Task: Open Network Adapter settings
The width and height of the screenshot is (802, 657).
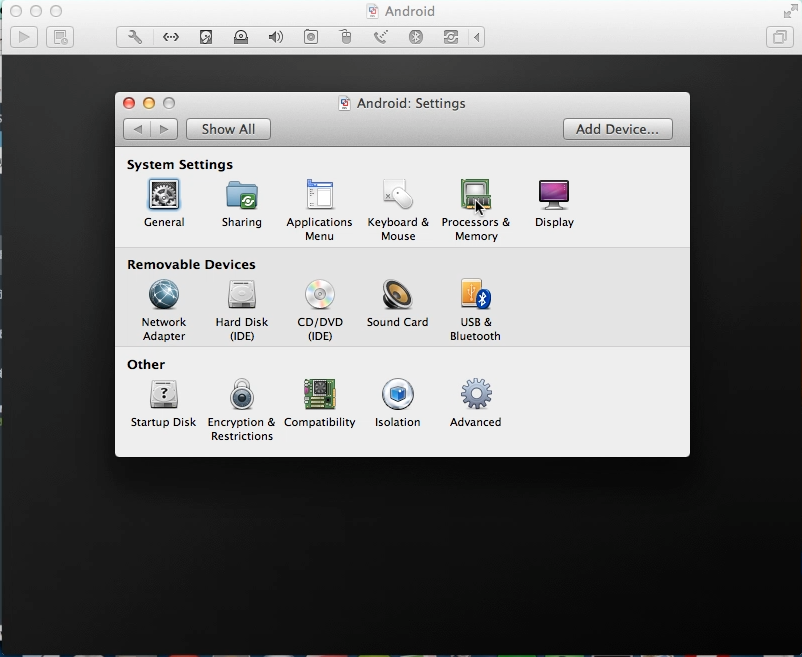Action: (164, 310)
